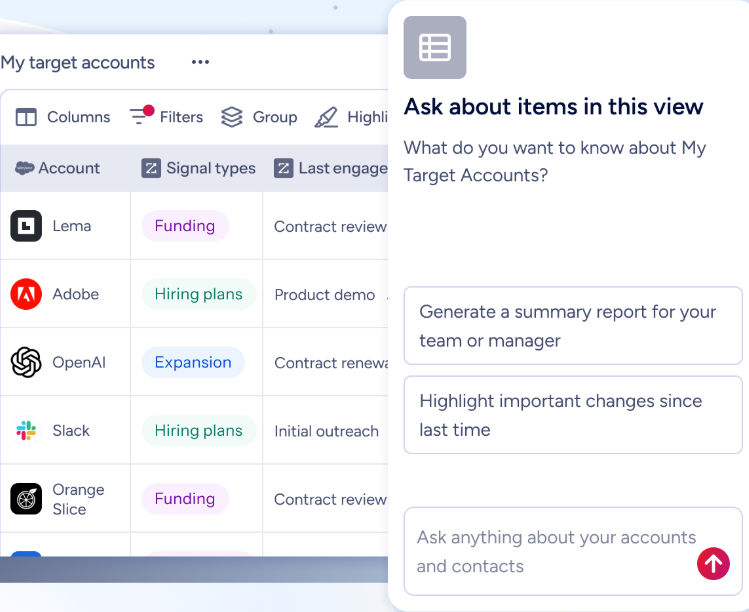Open the three-dot menu beside My target accounts

point(200,62)
